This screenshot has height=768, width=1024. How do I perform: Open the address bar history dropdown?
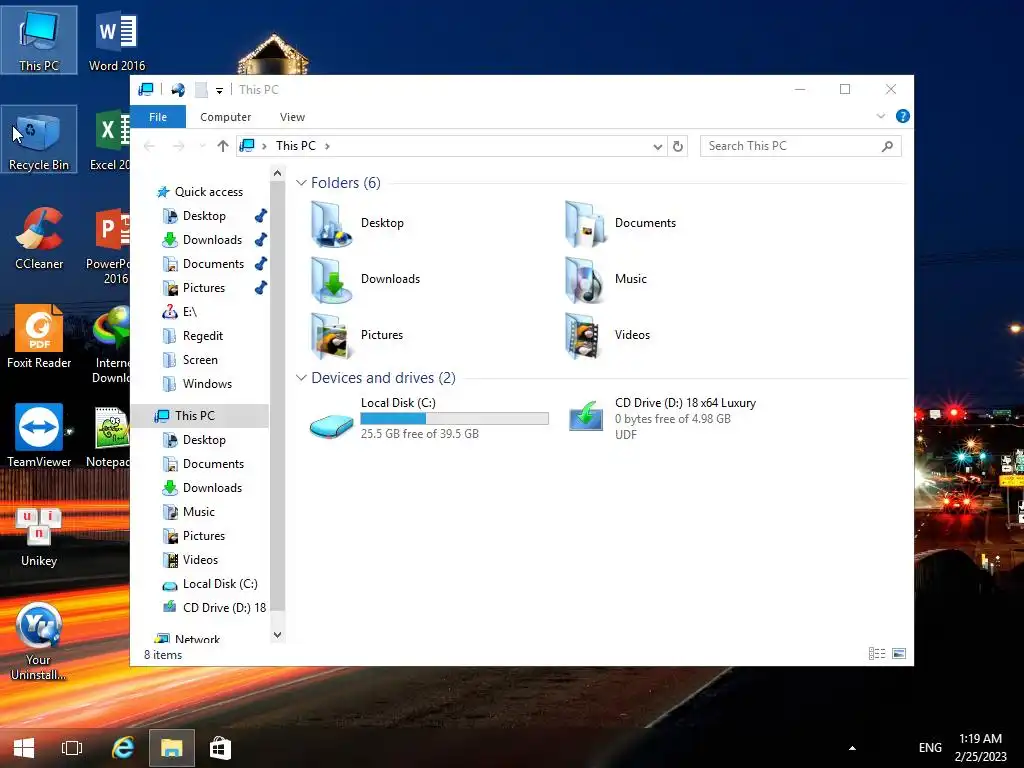pyautogui.click(x=658, y=146)
